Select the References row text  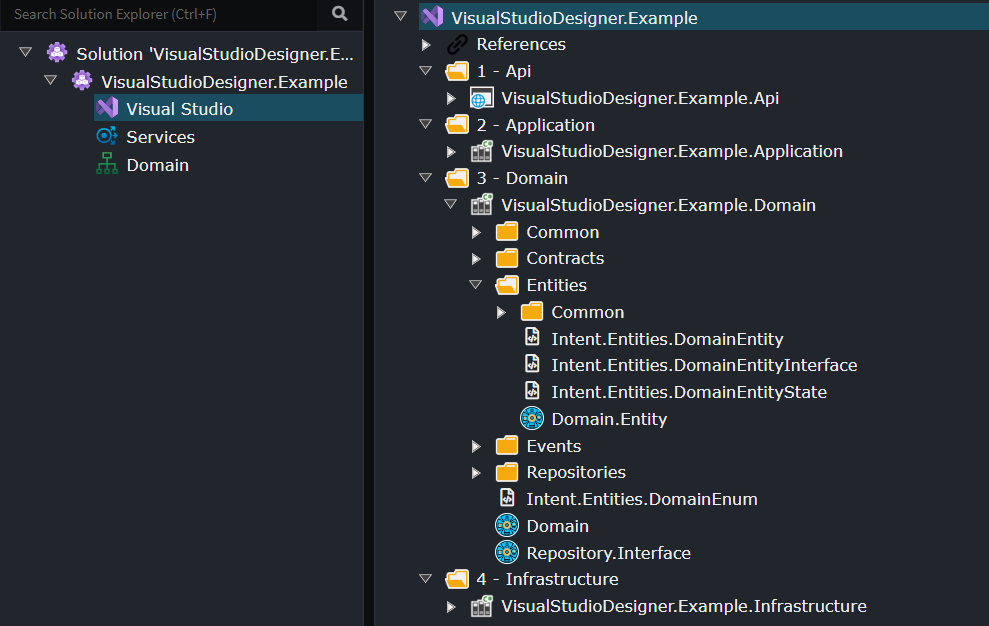point(521,44)
